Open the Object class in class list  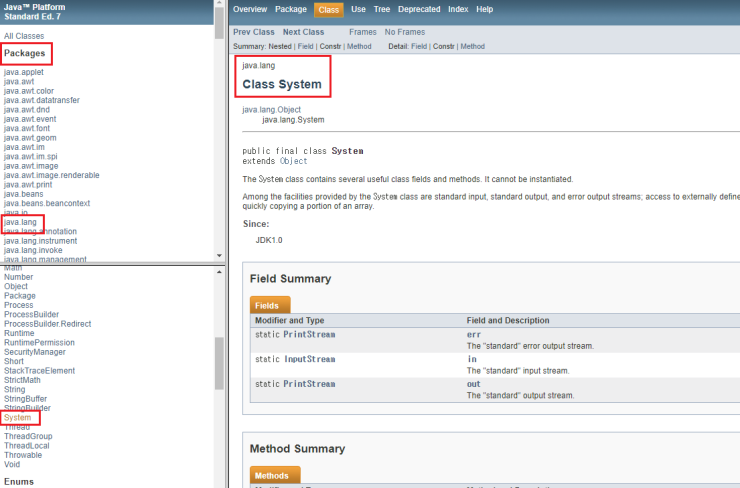[16, 286]
